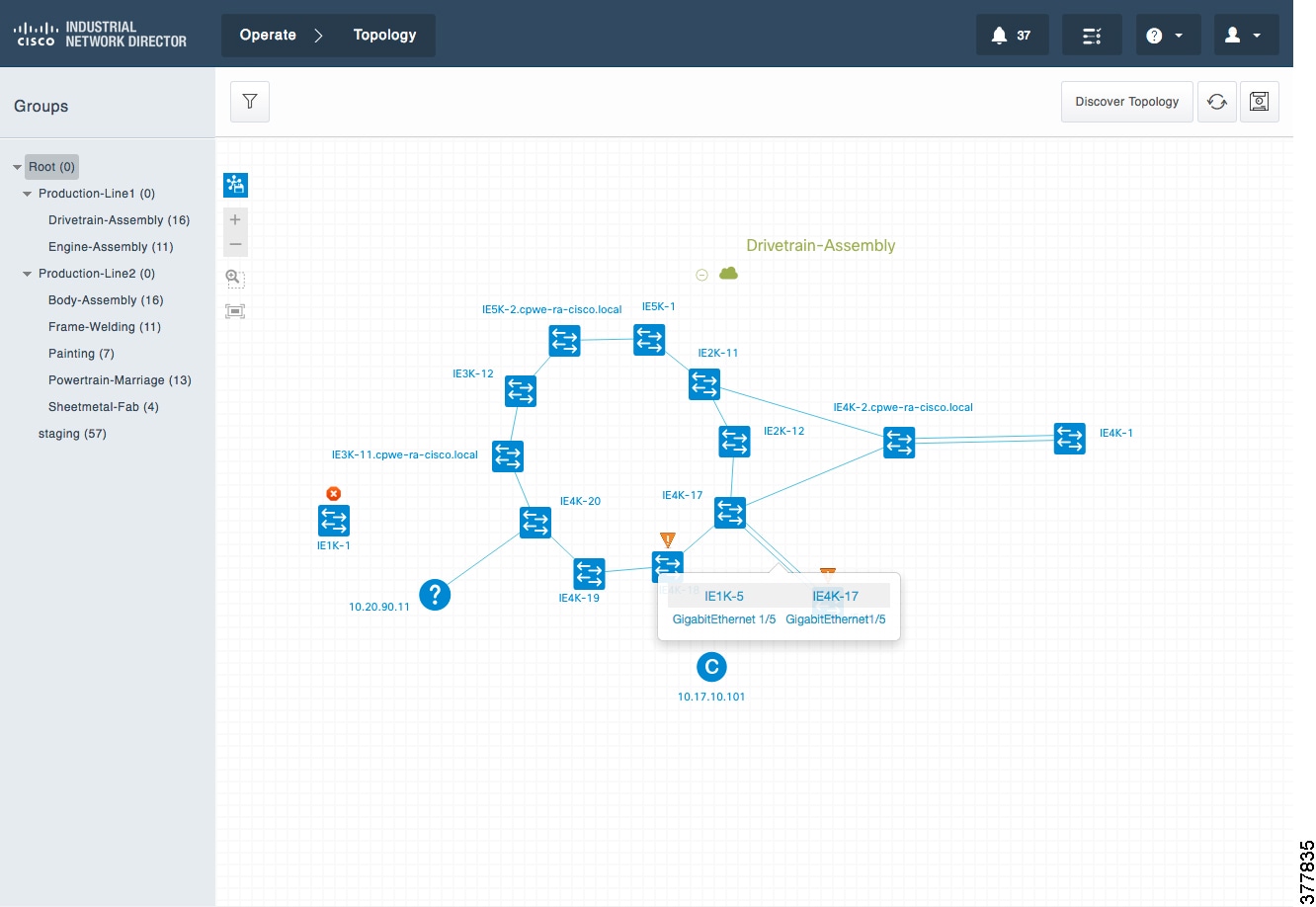The width and height of the screenshot is (1316, 907).
Task: Select Frame-Welding (11) group
Action: [x=105, y=327]
